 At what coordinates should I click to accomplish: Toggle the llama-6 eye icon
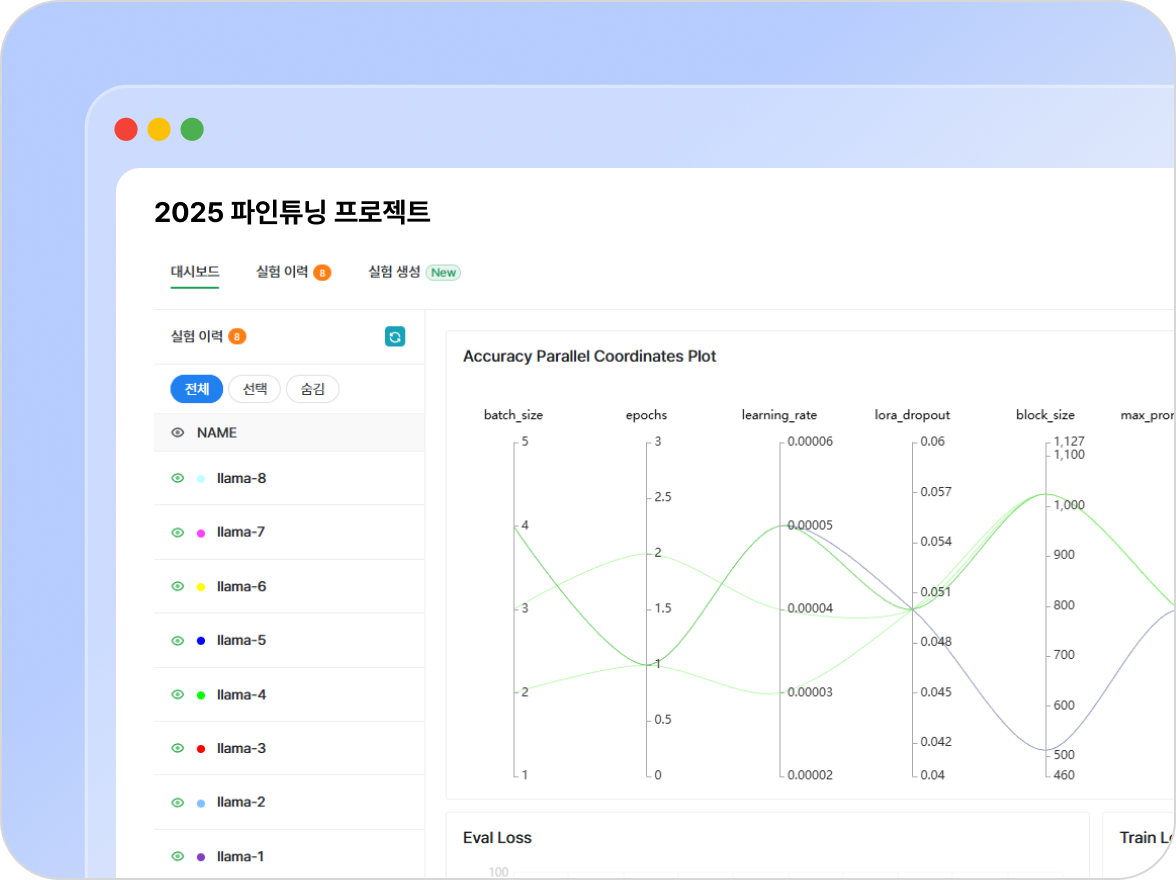click(x=178, y=586)
